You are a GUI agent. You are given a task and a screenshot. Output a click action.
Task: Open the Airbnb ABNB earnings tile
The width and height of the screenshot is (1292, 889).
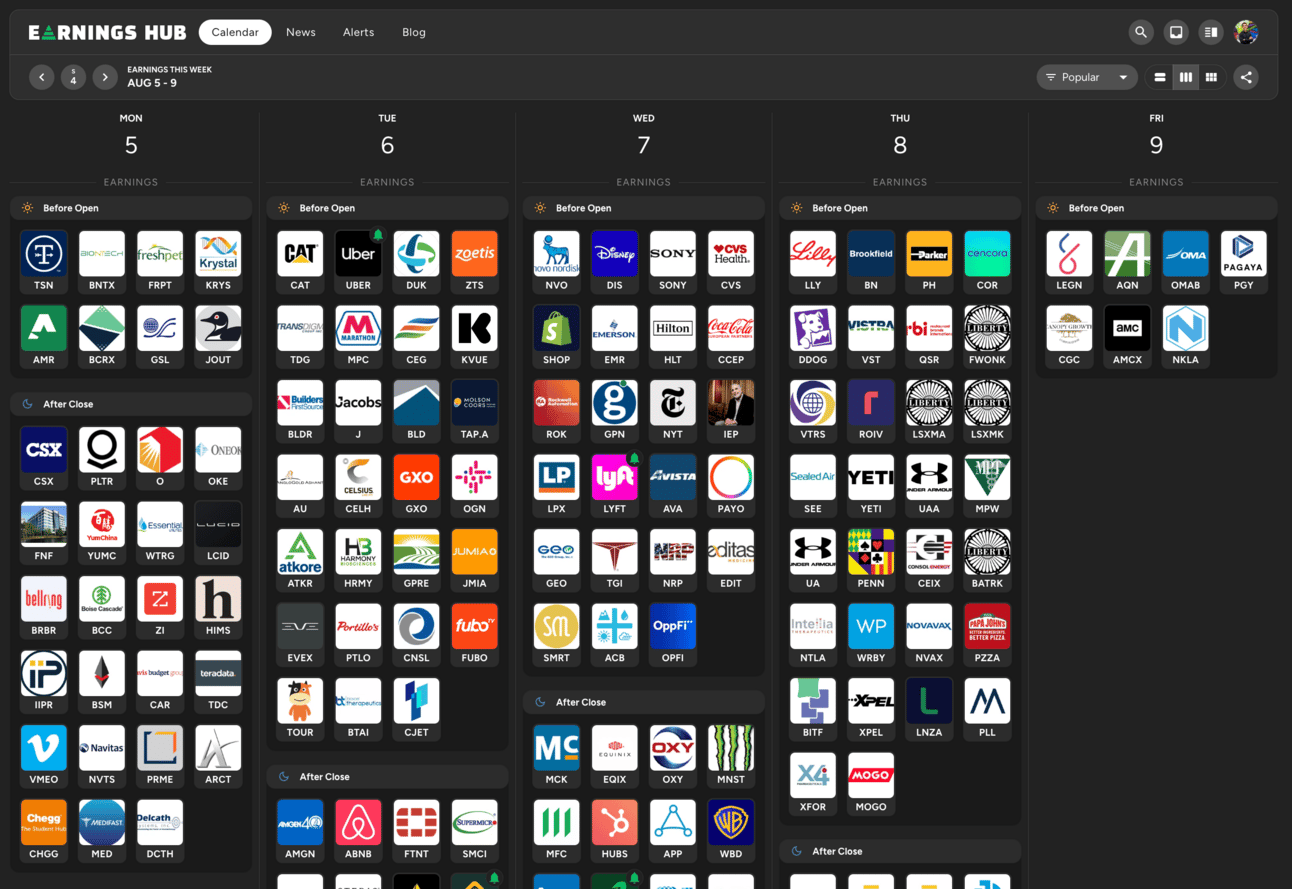358,830
